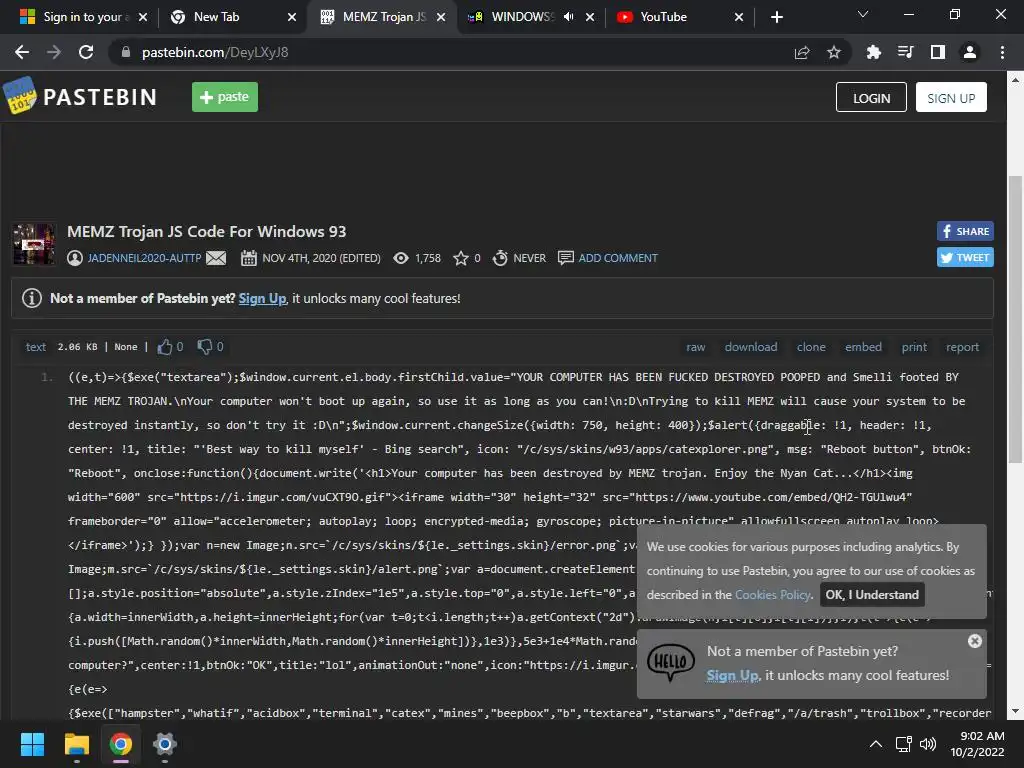Go back to the previous page
The width and height of the screenshot is (1024, 768).
(22, 52)
